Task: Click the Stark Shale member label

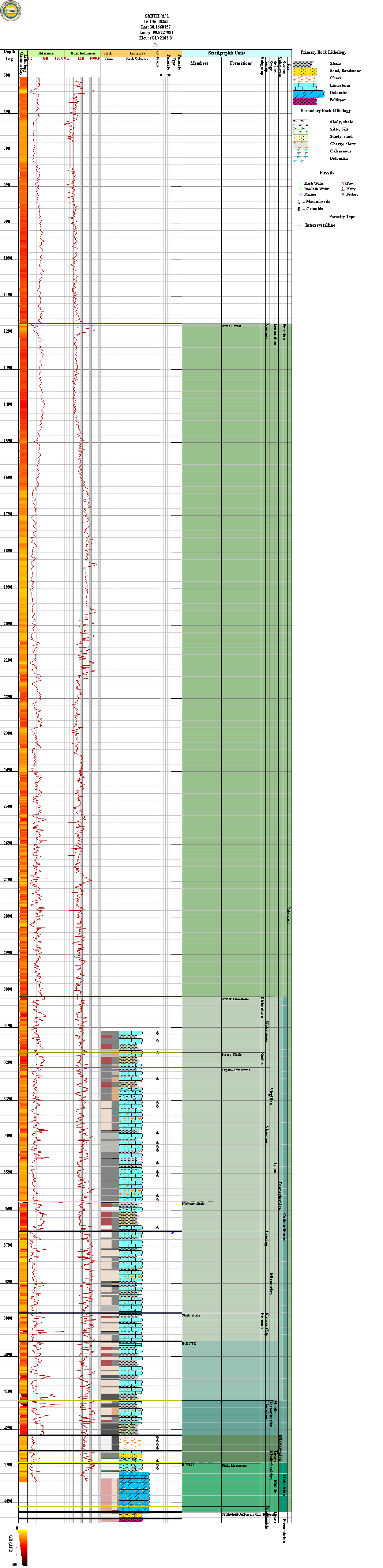Action: pyautogui.click(x=191, y=1315)
